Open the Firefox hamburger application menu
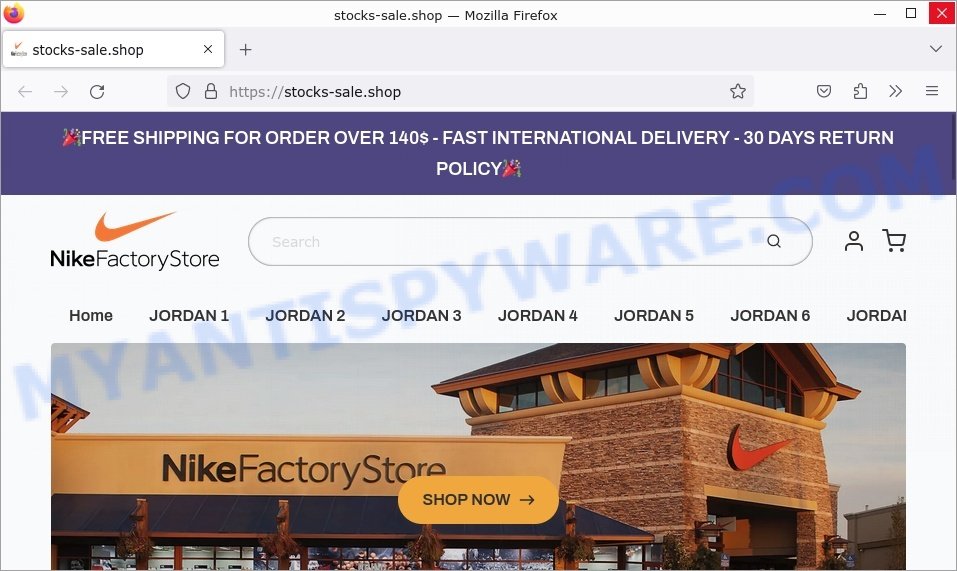 [x=932, y=92]
